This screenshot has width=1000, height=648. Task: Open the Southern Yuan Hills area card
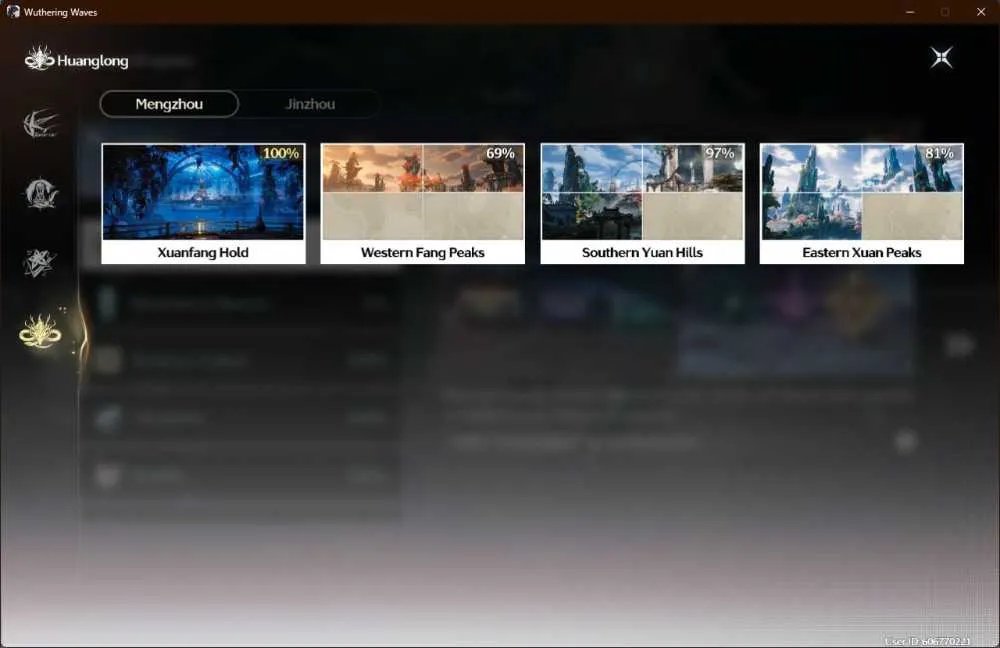pyautogui.click(x=642, y=203)
